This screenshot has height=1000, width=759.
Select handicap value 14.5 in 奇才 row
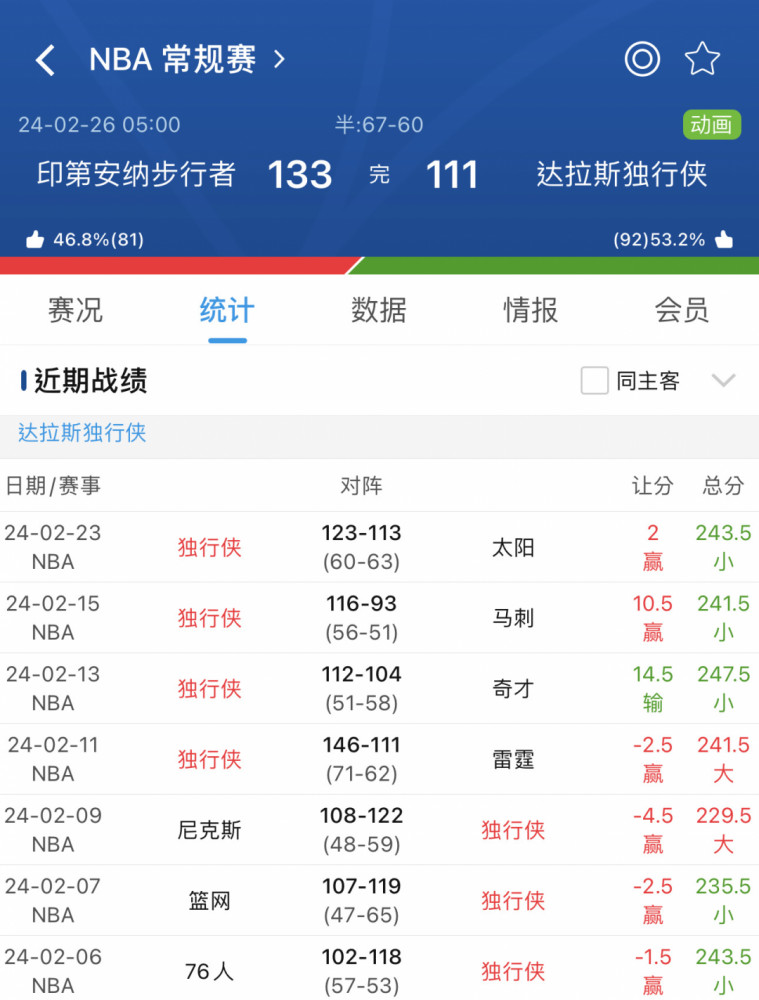click(652, 674)
